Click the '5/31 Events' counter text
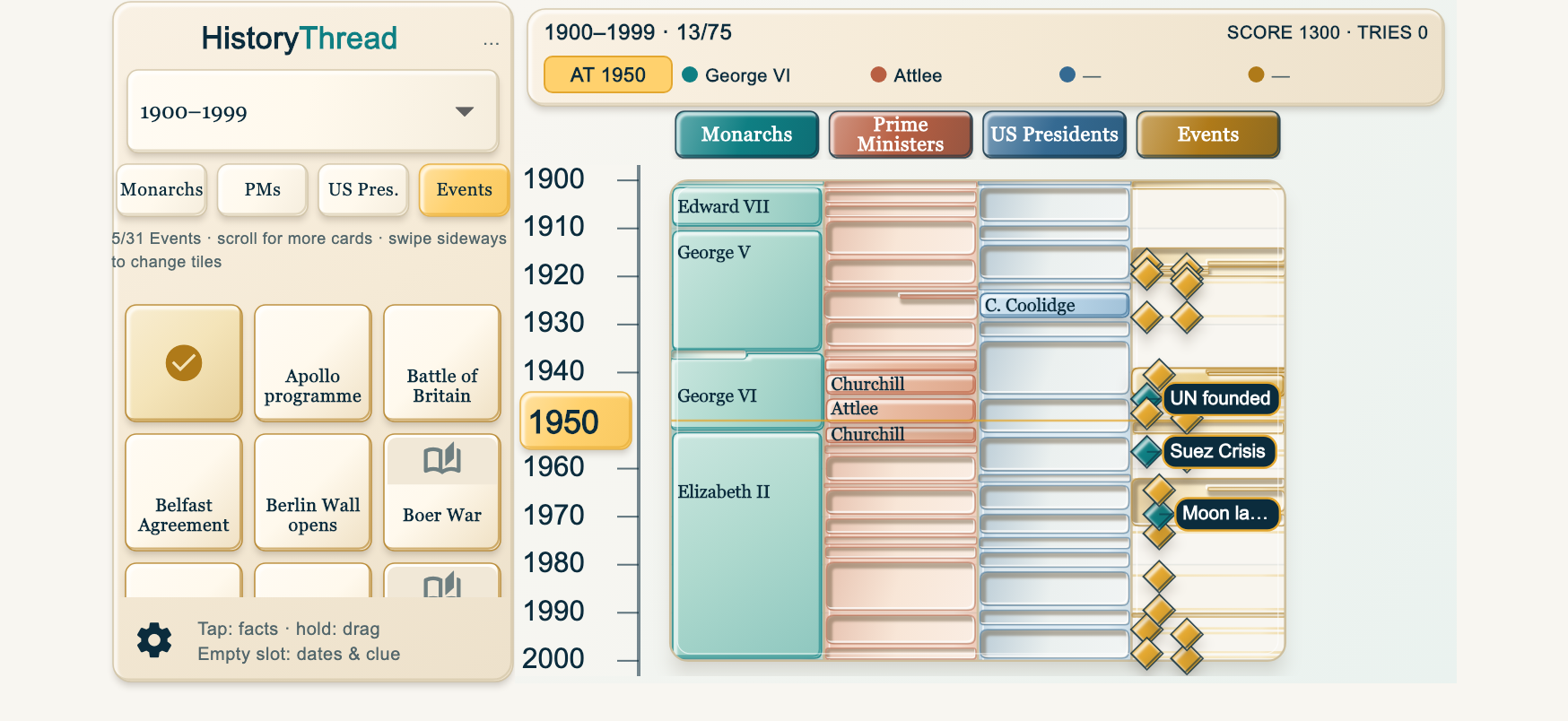The image size is (1568, 721). (x=156, y=239)
